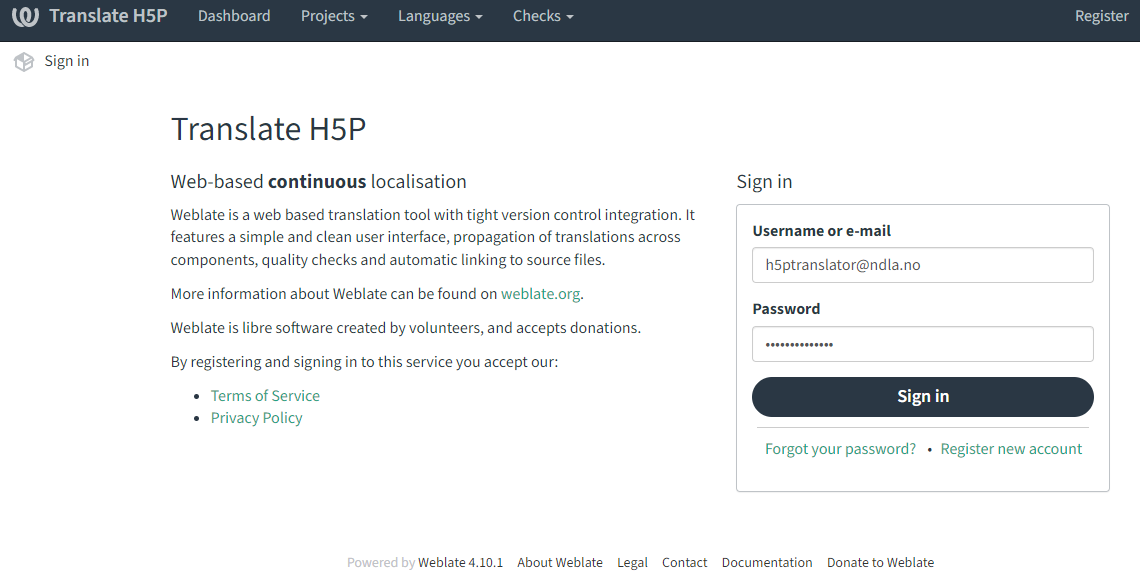Click the Weblate logo icon
This screenshot has height=582, width=1140.
[x=25, y=16]
